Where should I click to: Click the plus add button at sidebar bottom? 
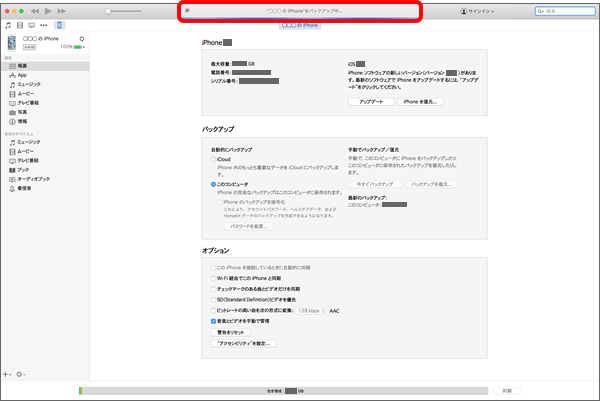pos(7,374)
